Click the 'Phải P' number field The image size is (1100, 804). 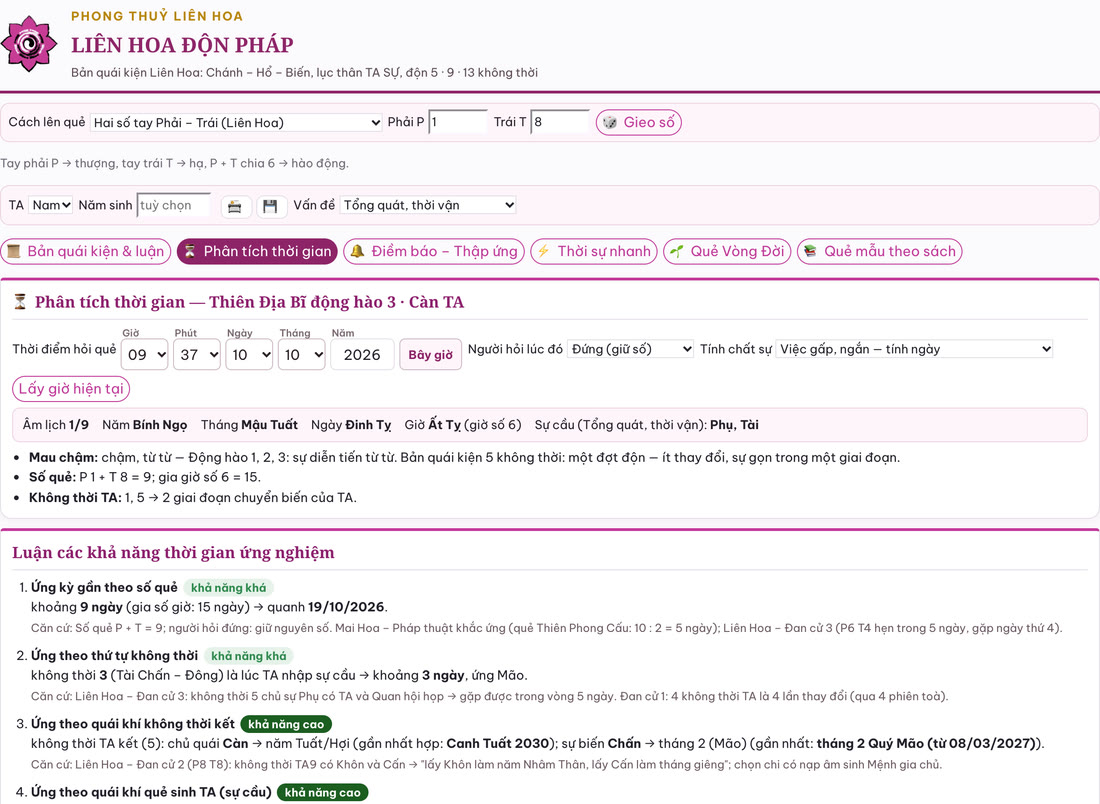click(458, 122)
